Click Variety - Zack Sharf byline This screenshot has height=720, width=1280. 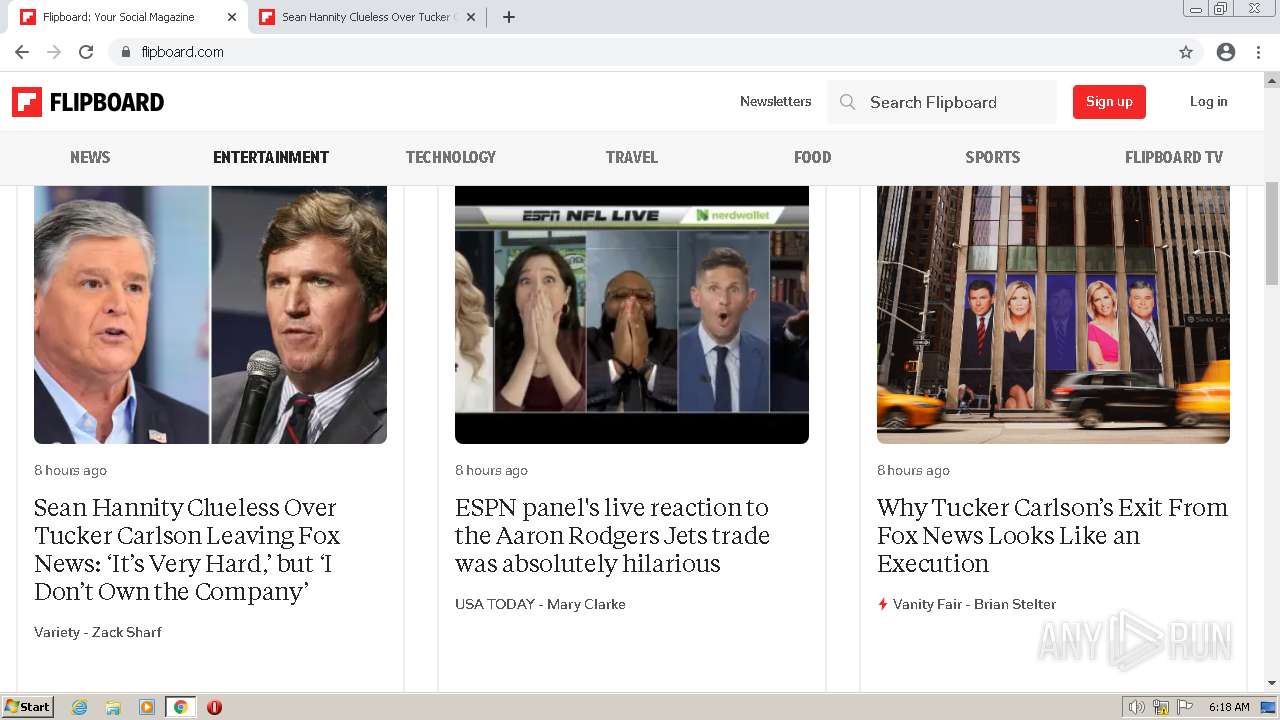click(x=98, y=632)
